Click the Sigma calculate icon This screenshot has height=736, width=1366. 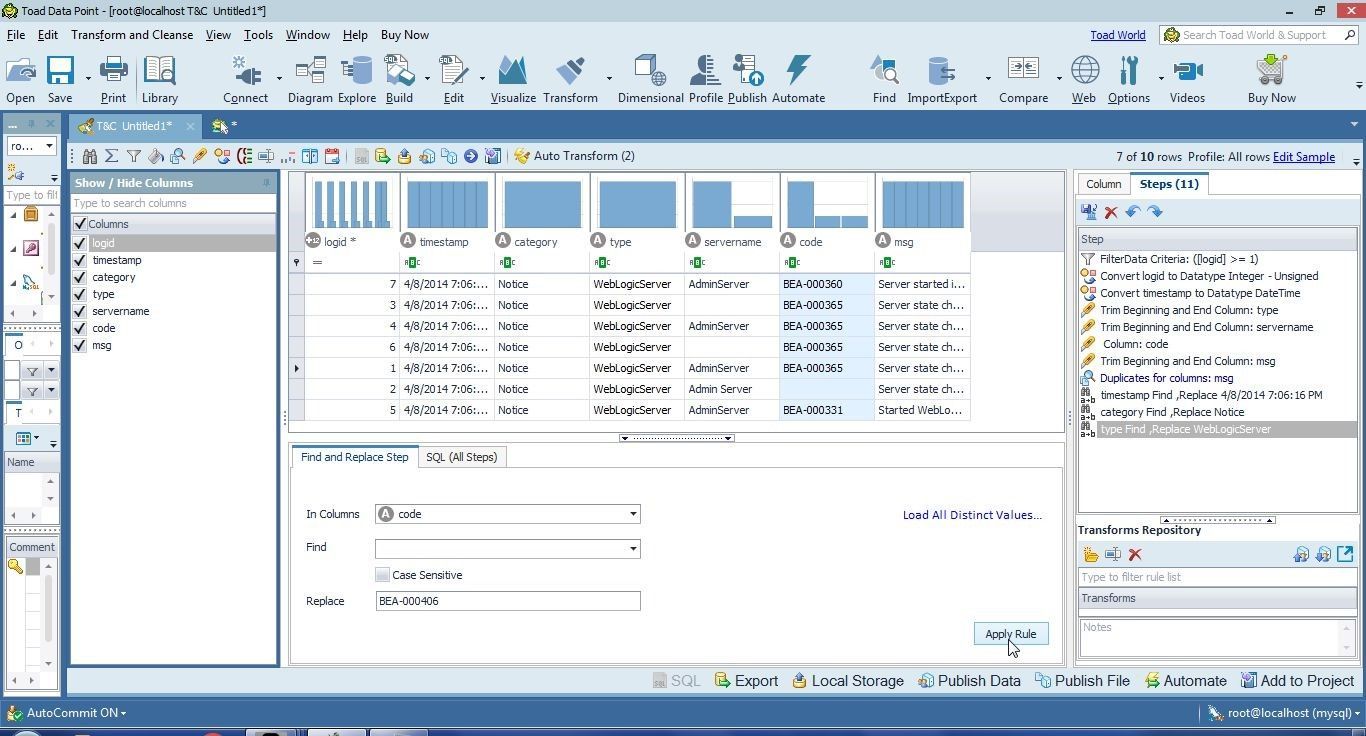(112, 156)
